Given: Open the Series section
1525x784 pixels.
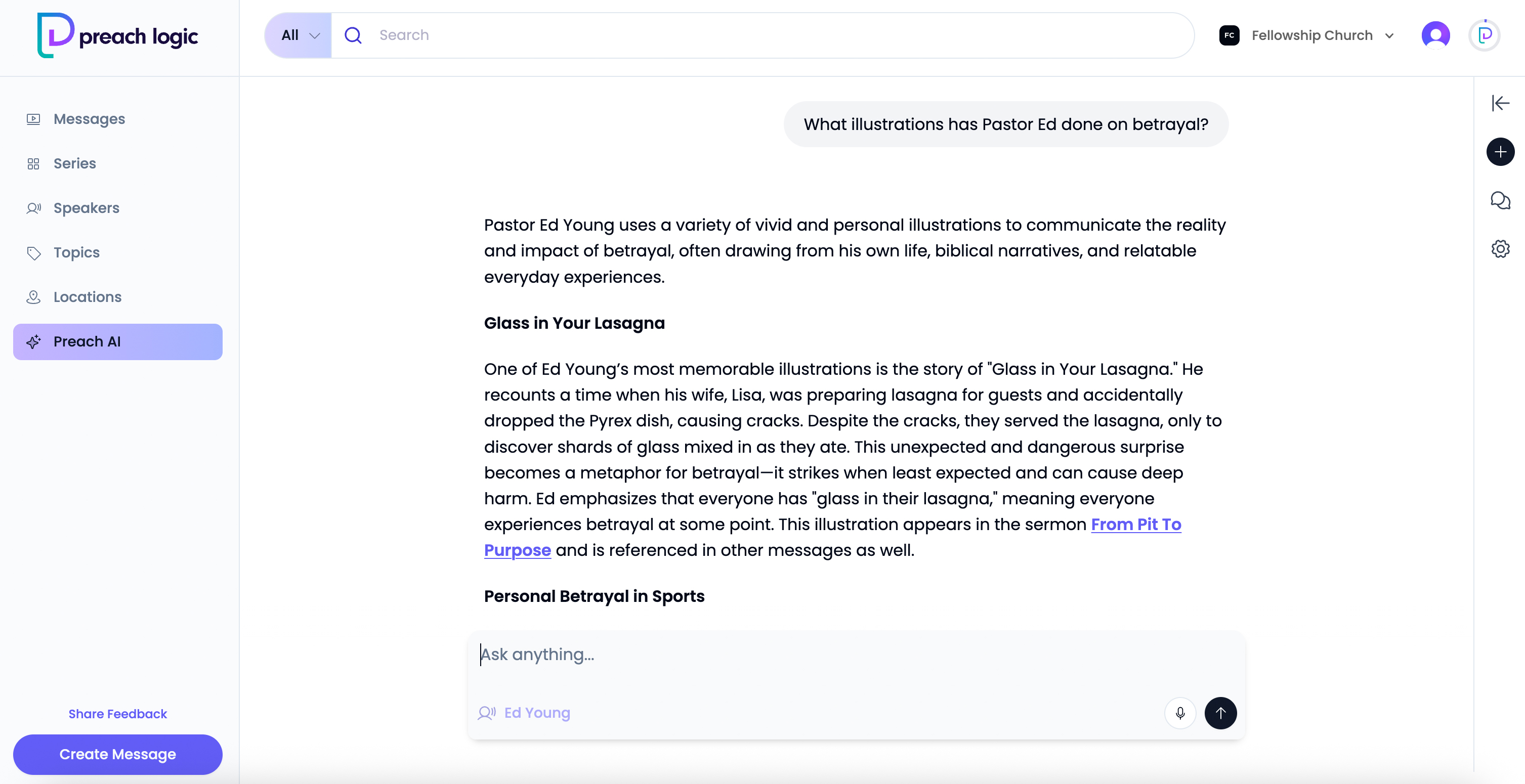Looking at the screenshot, I should pyautogui.click(x=74, y=163).
